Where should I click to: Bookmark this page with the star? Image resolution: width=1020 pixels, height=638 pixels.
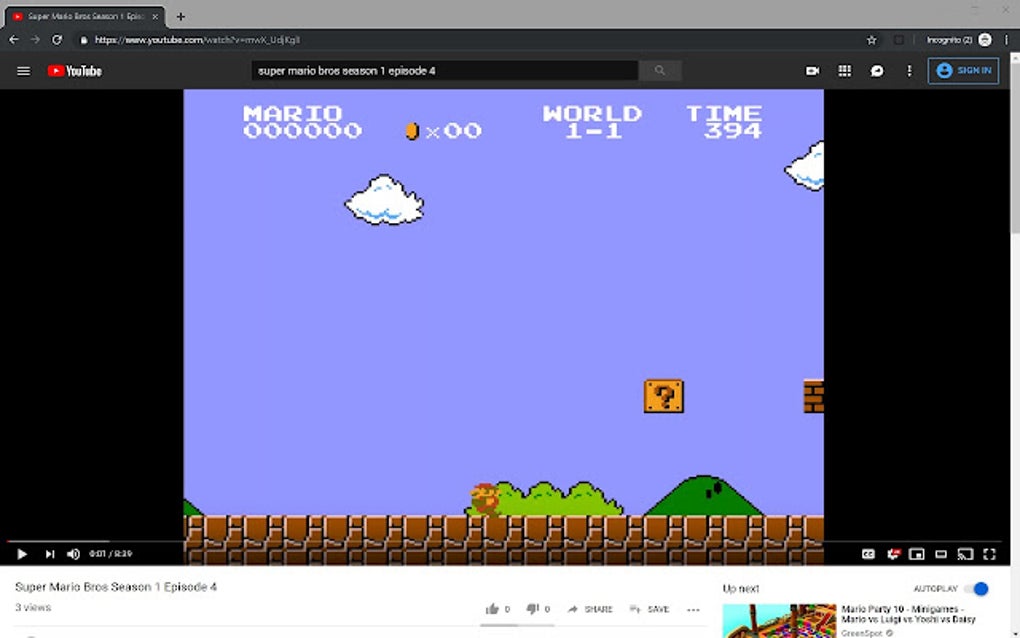point(872,40)
